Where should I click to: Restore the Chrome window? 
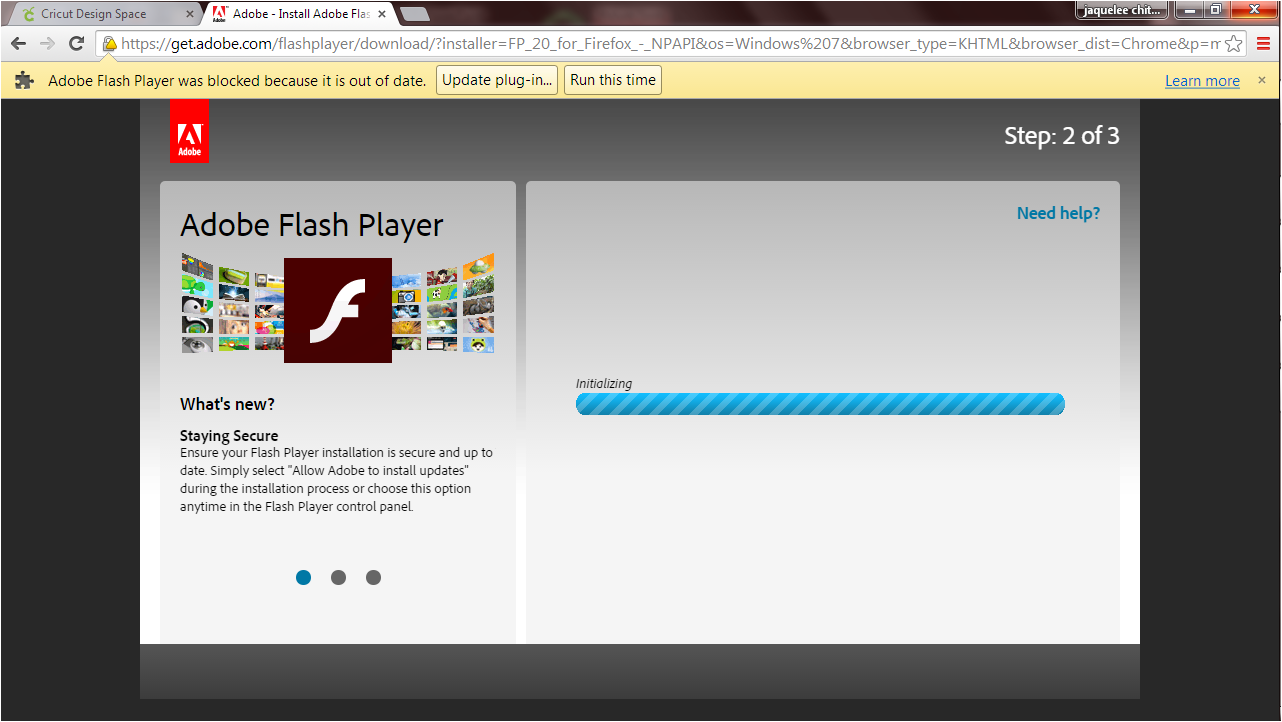1215,10
